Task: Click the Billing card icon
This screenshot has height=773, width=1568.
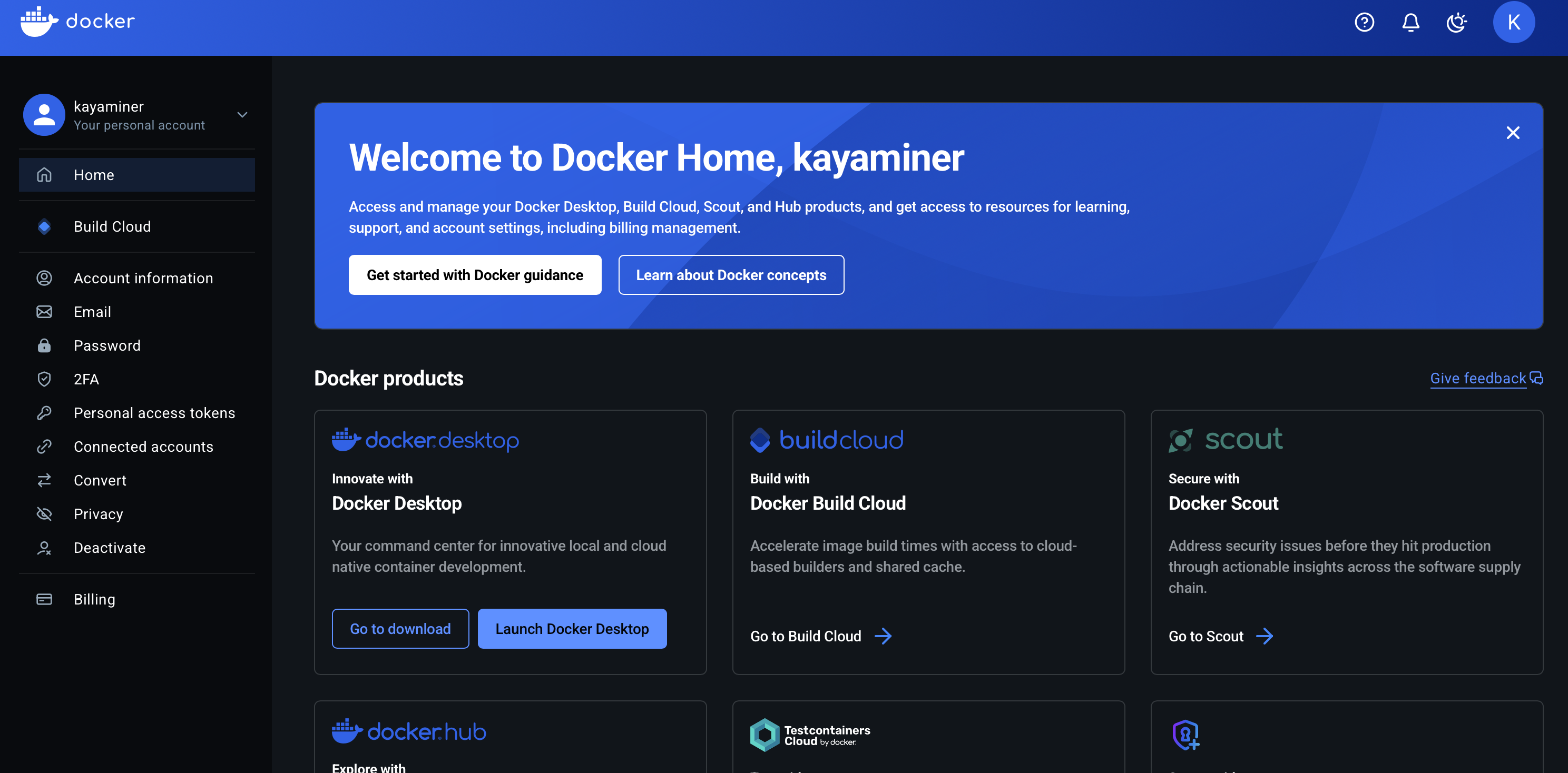Action: coord(44,600)
